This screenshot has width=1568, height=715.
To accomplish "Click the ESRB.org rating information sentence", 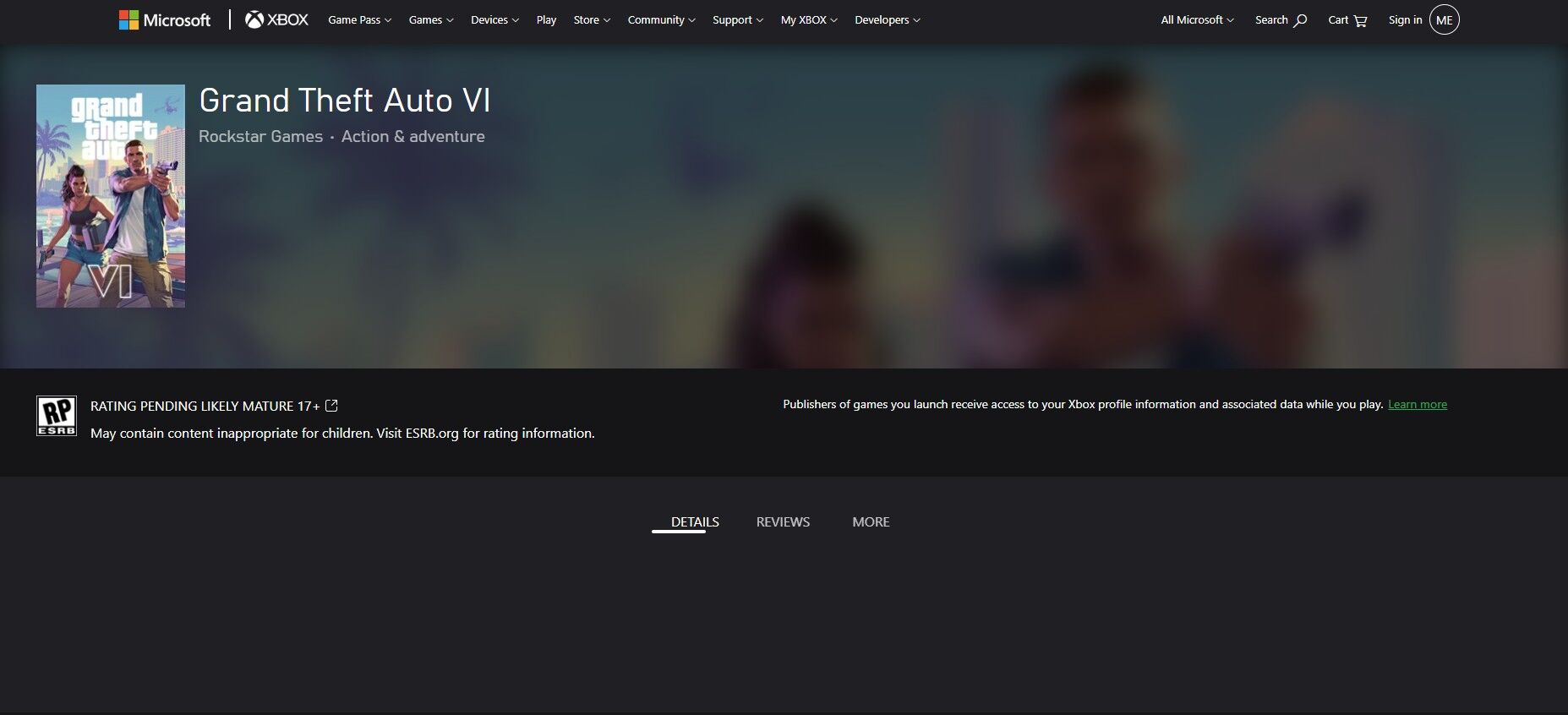I will click(x=342, y=433).
